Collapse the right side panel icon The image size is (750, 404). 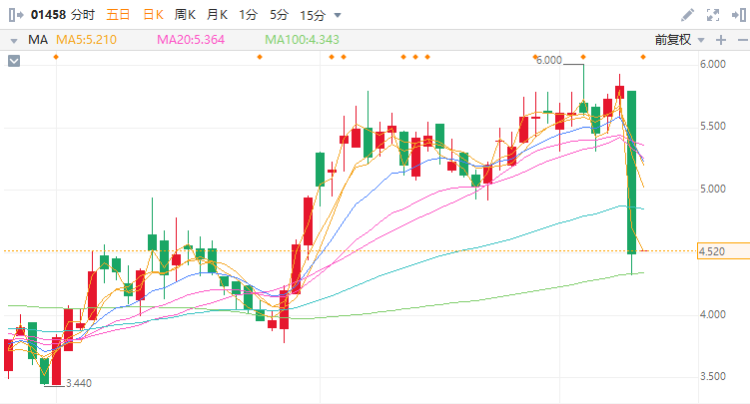click(739, 15)
